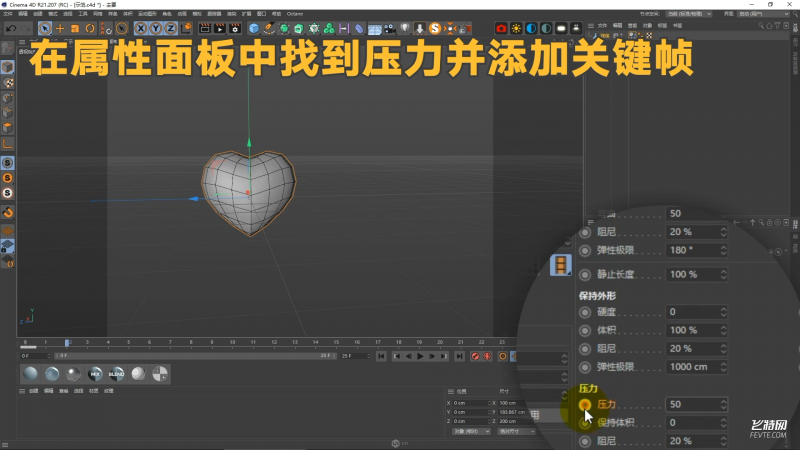
Task: Click the autokeying button
Action: click(487, 356)
